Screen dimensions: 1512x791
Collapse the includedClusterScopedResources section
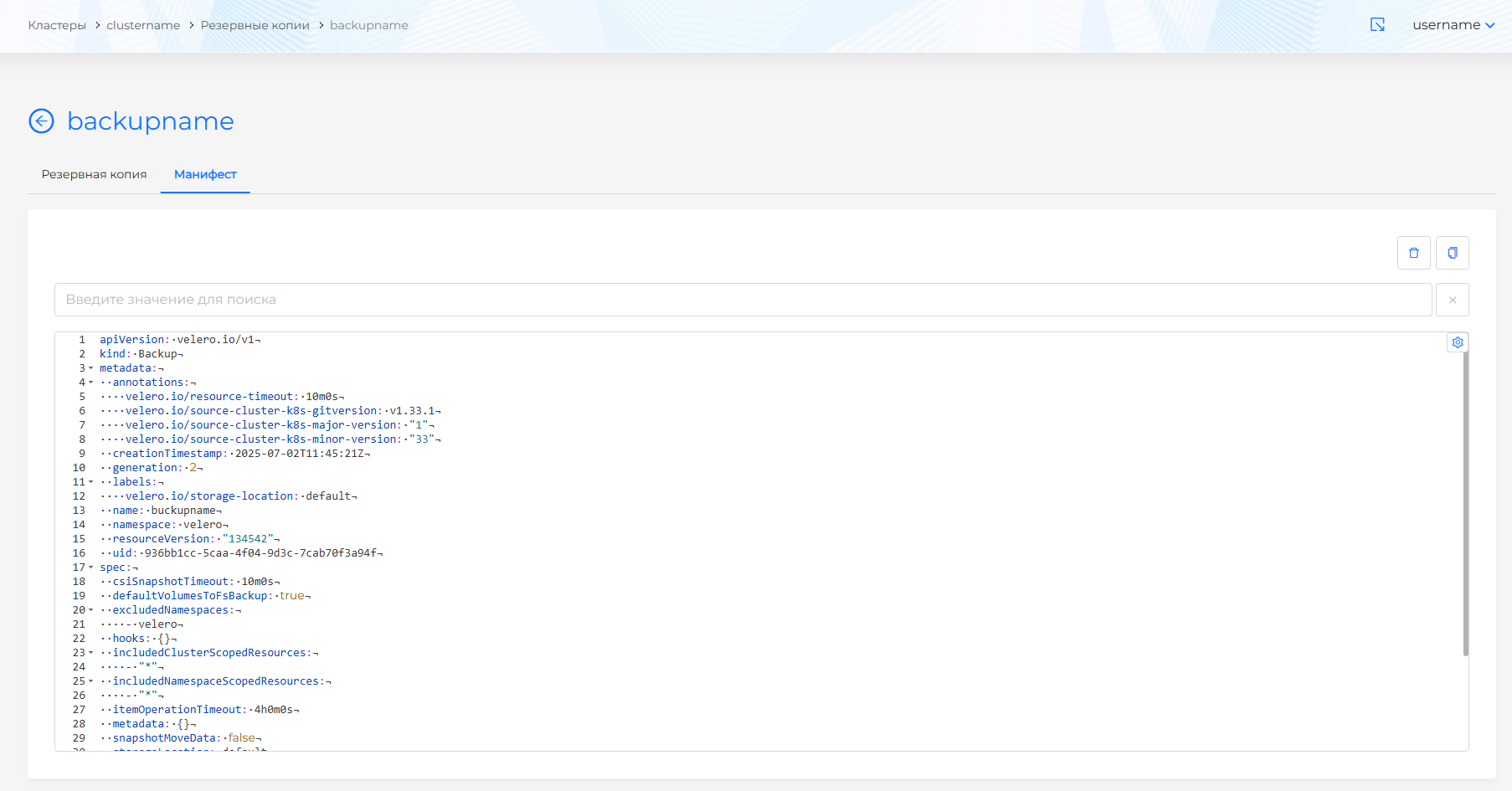(x=91, y=652)
